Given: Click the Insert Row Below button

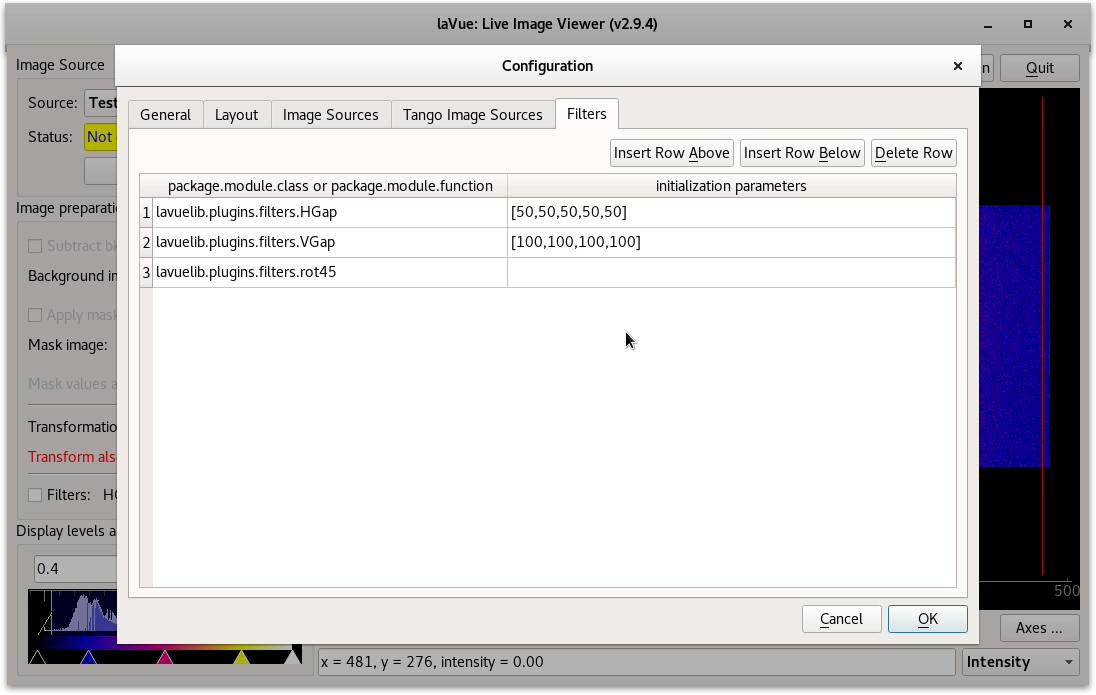Looking at the screenshot, I should pyautogui.click(x=802, y=152).
